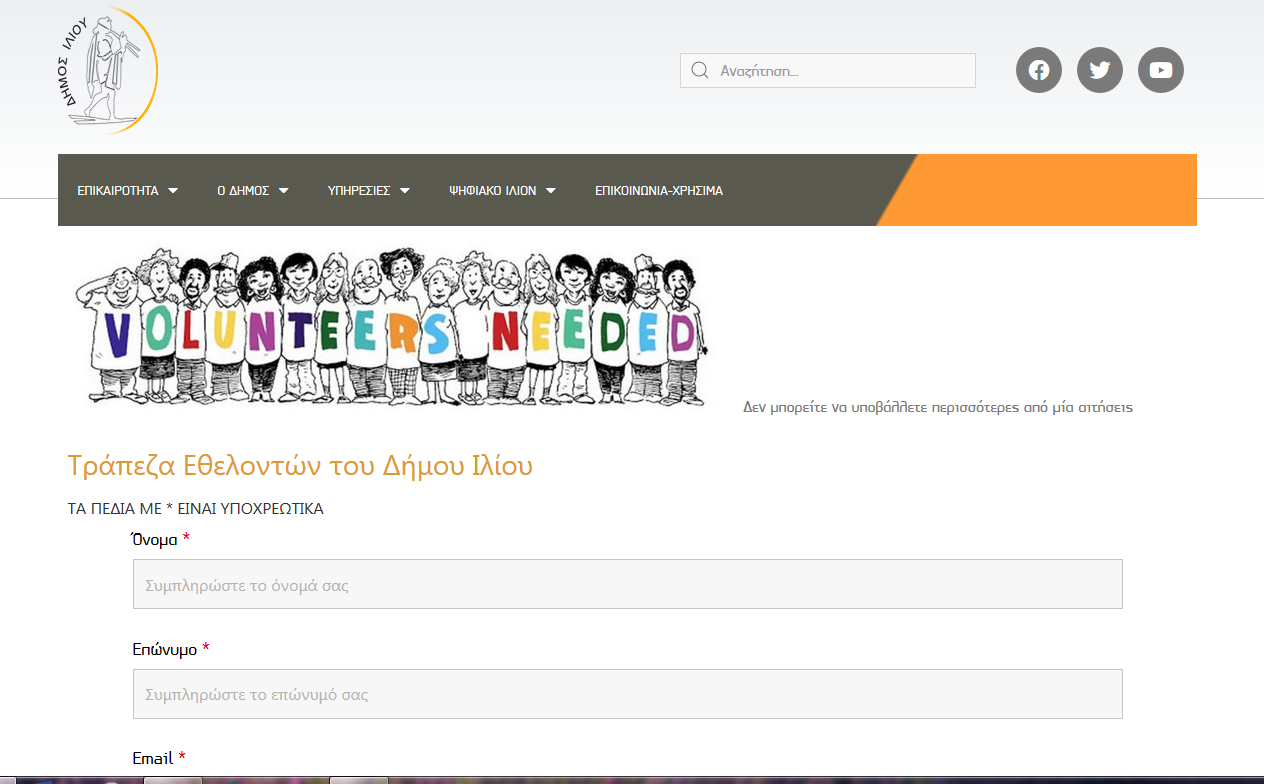Focus the Επώνυμο surname input field

[627, 694]
